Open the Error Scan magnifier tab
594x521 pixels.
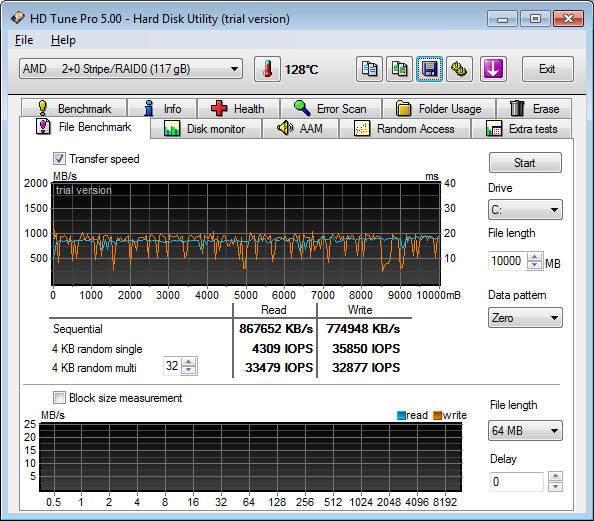point(331,109)
